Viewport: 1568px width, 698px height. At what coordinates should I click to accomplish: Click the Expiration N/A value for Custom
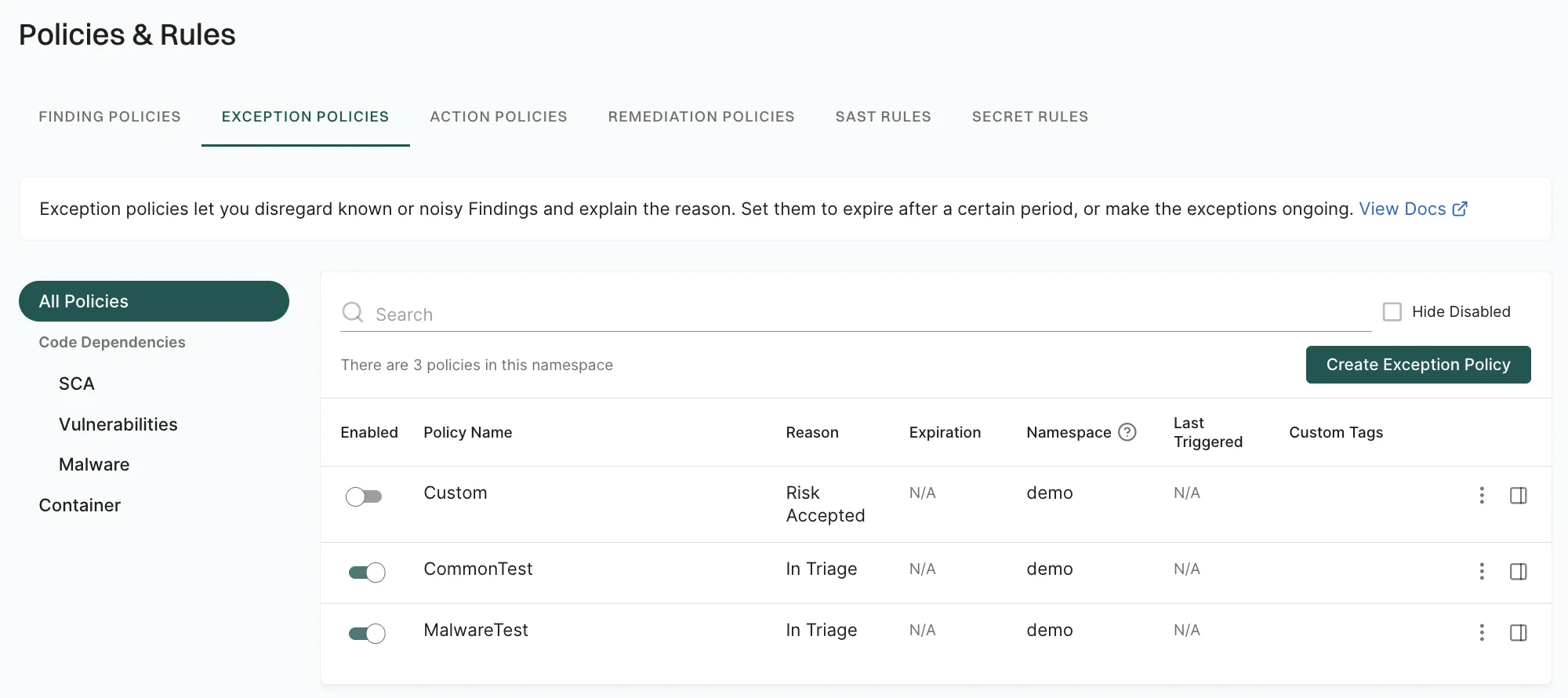(x=922, y=493)
